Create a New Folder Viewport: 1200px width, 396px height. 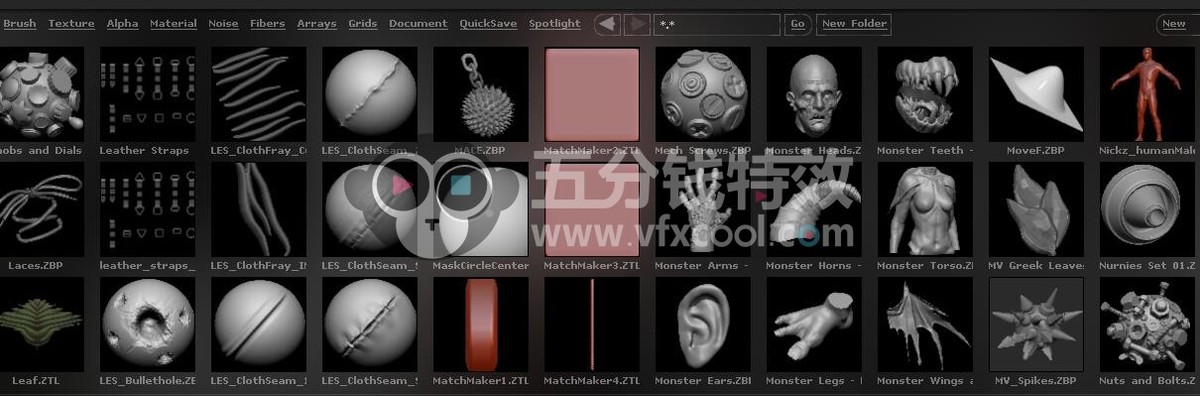pyautogui.click(x=854, y=24)
